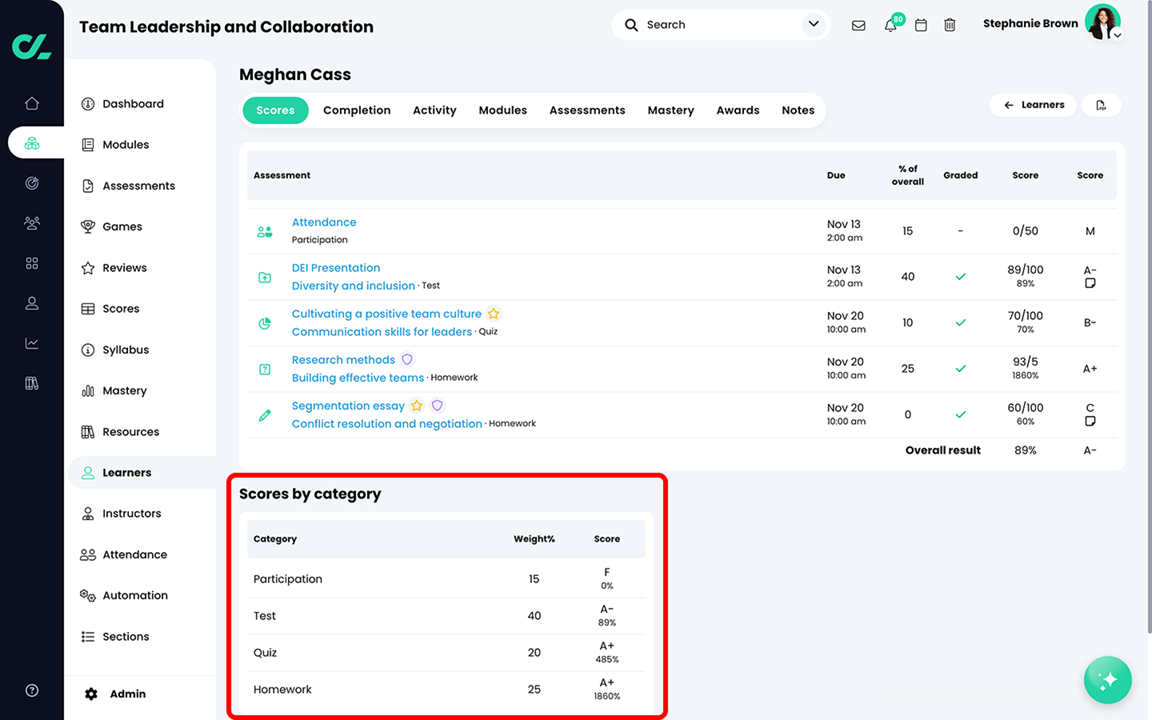Click the shield icon beside Research methods
This screenshot has width=1152, height=720.
[407, 359]
